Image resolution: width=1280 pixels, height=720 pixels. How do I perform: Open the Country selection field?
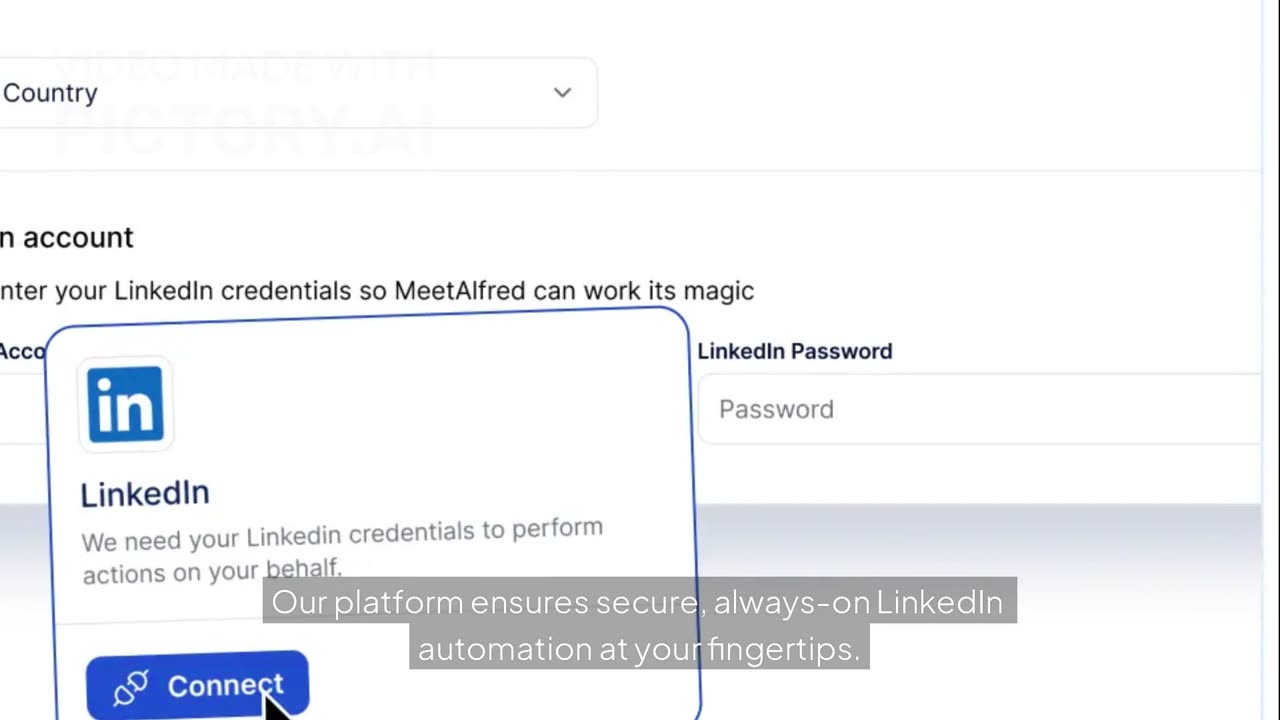click(300, 93)
